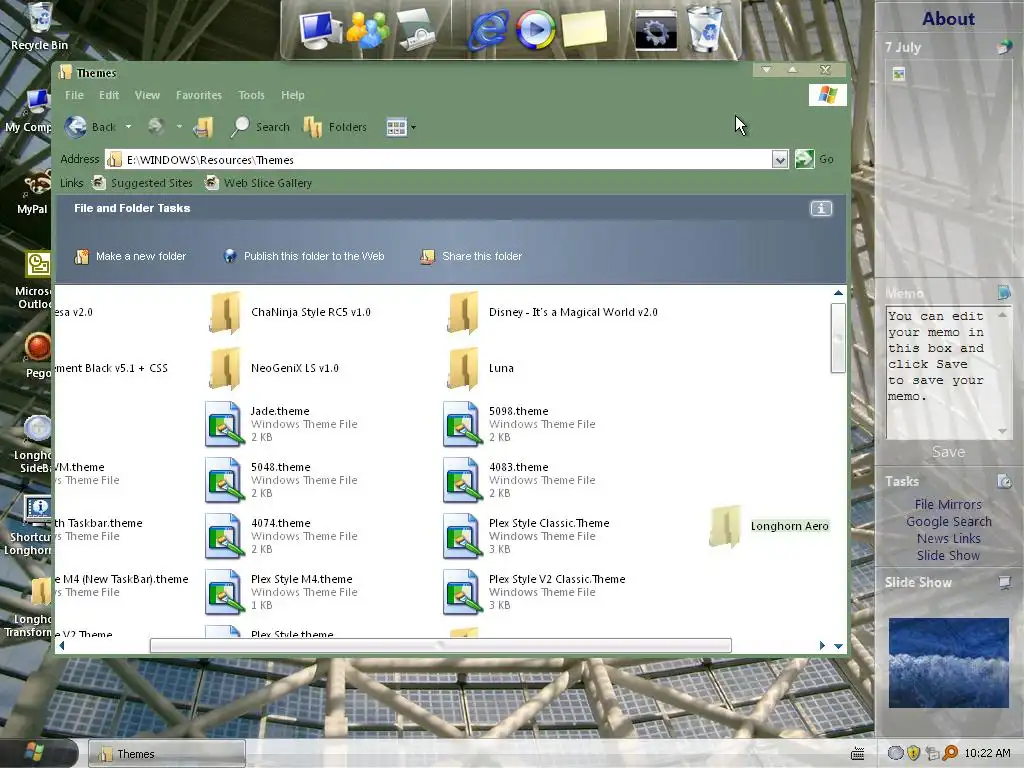The image size is (1024, 768).
Task: Click the Back navigation button
Action: tap(91, 127)
